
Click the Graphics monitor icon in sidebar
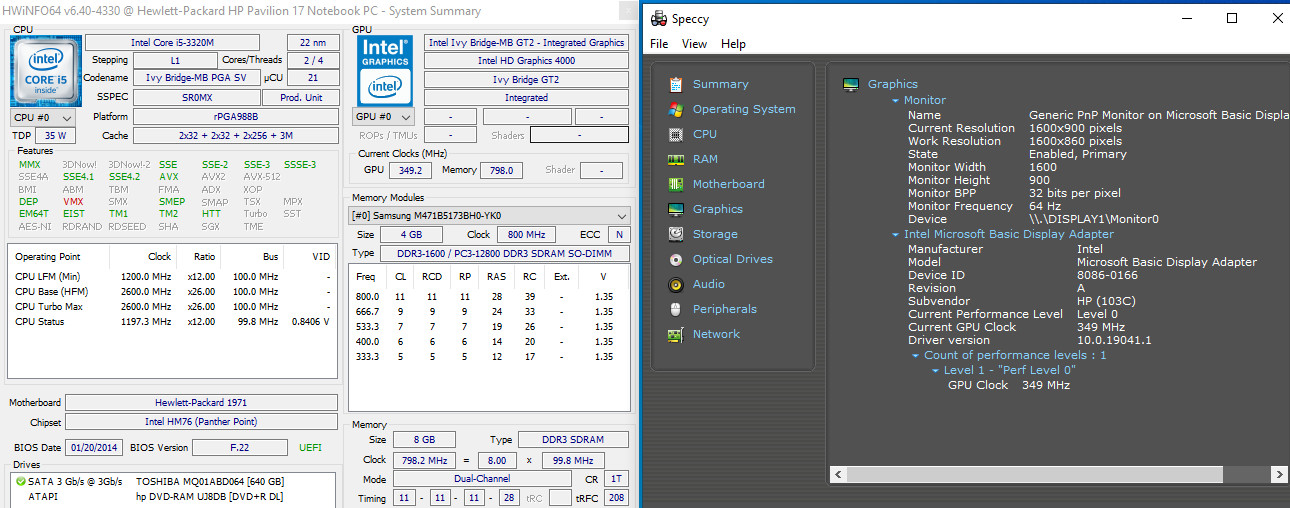click(x=675, y=209)
